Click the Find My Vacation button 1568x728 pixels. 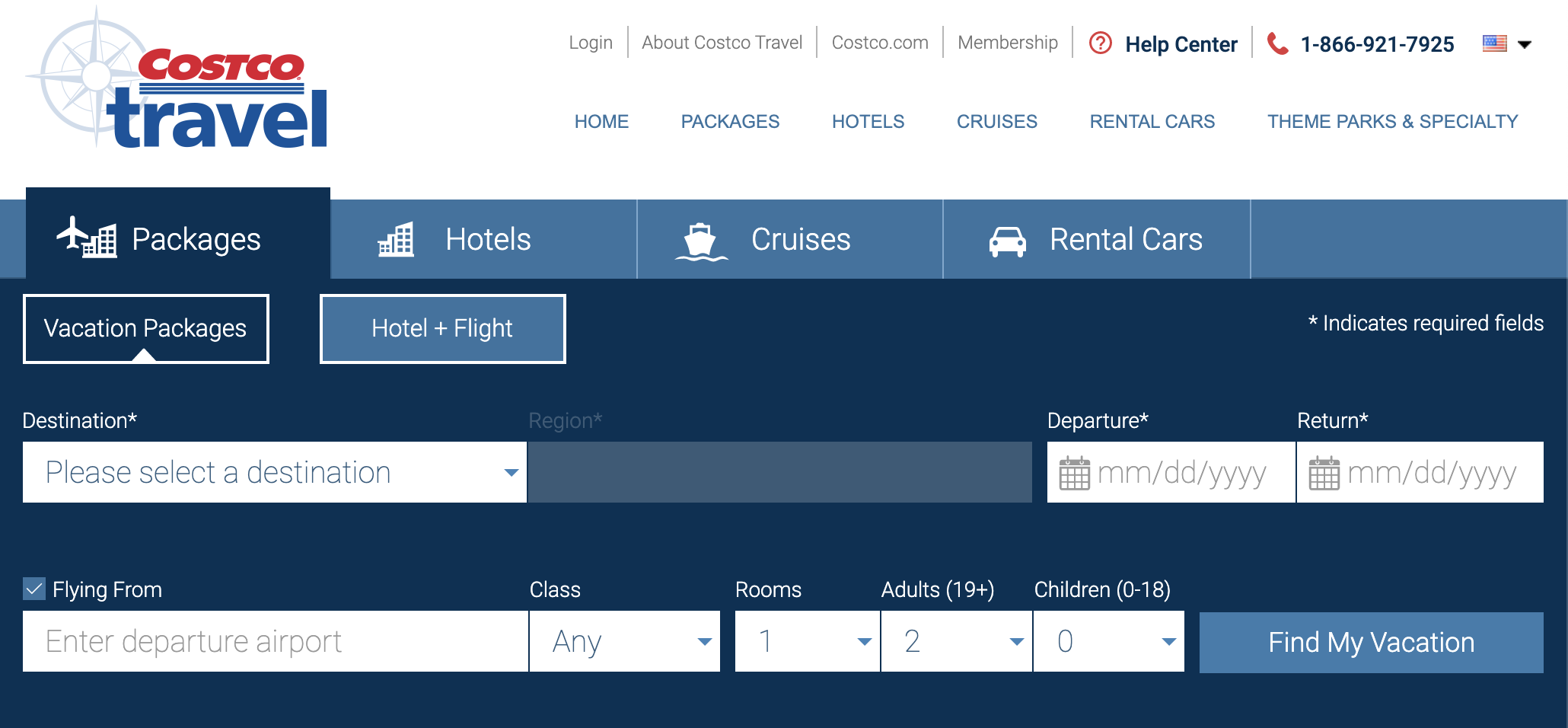[1372, 642]
